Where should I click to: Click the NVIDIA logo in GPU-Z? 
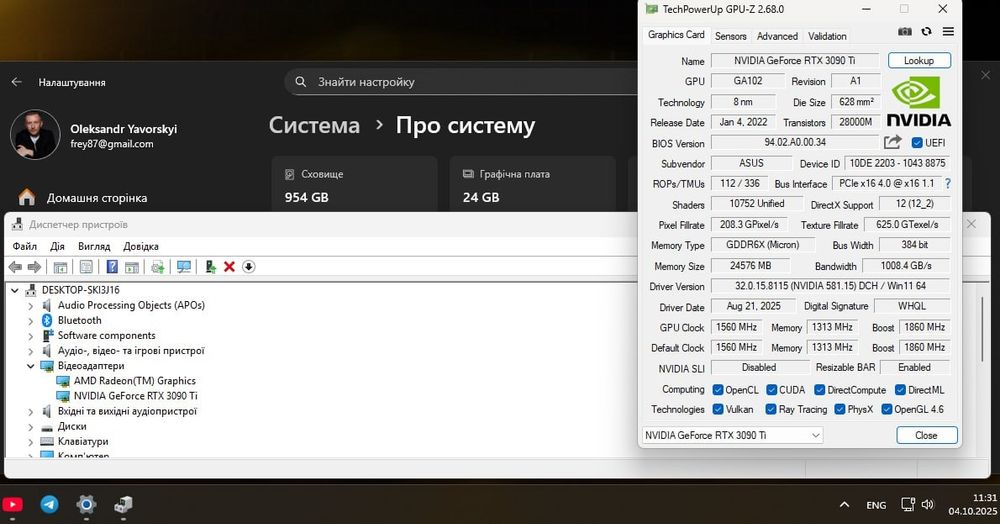[x=918, y=101]
